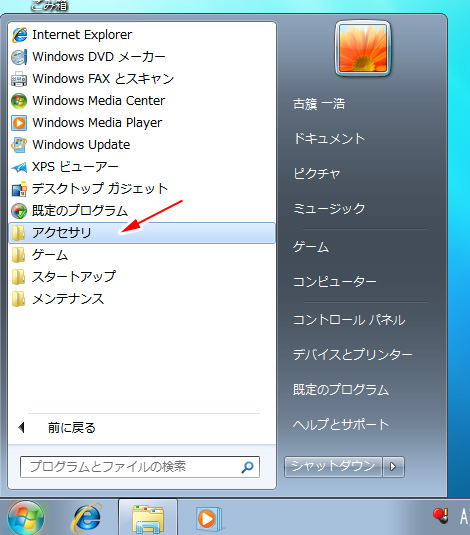The height and width of the screenshot is (535, 470).
Task: Open the shutdown options arrow menu
Action: pos(394,466)
